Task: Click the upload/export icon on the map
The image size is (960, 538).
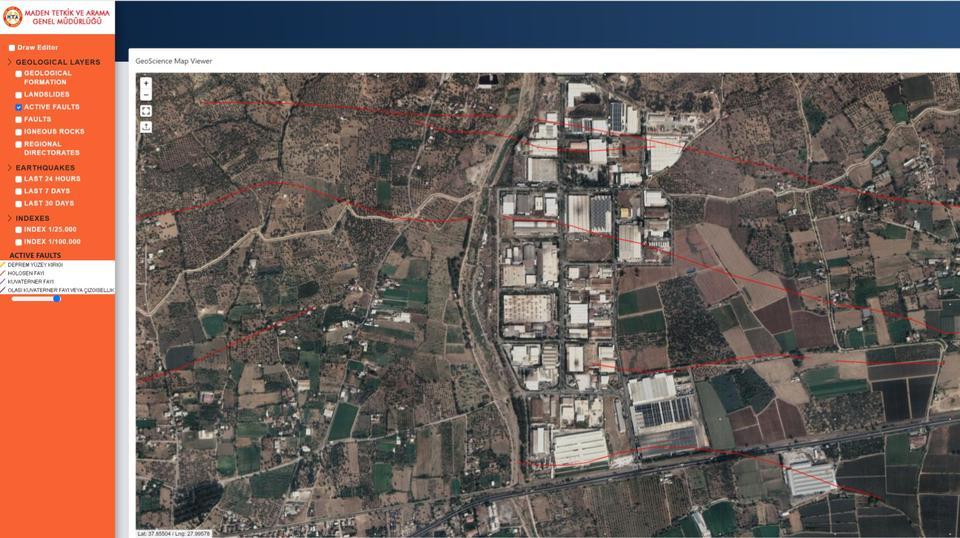Action: [x=146, y=127]
